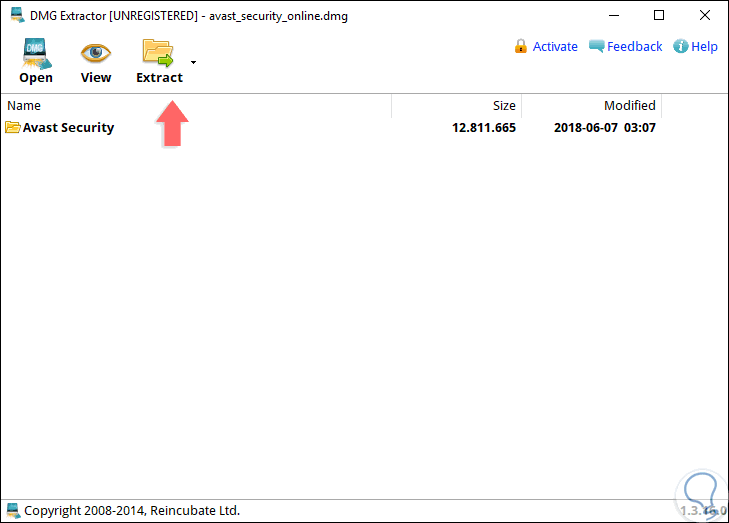Click the status bar DMG icon
Viewport: 729px width, 523px height.
[13, 510]
